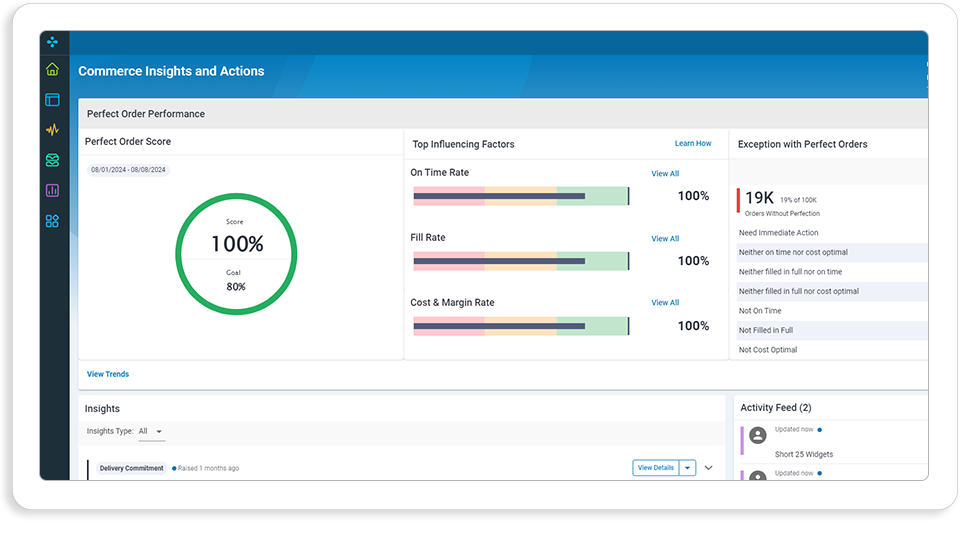This screenshot has width=960, height=540.
Task: Click the On Time Rate progress bar
Action: click(x=521, y=196)
